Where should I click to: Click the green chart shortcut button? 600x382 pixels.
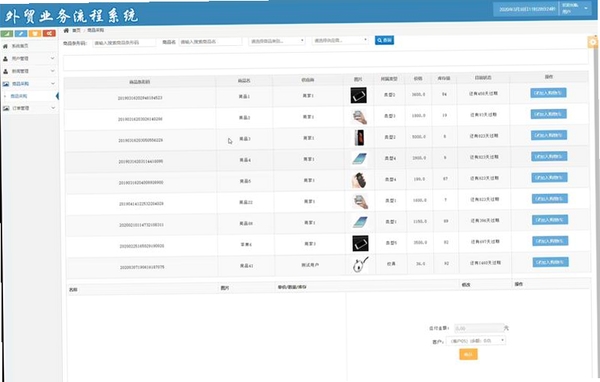[7, 34]
